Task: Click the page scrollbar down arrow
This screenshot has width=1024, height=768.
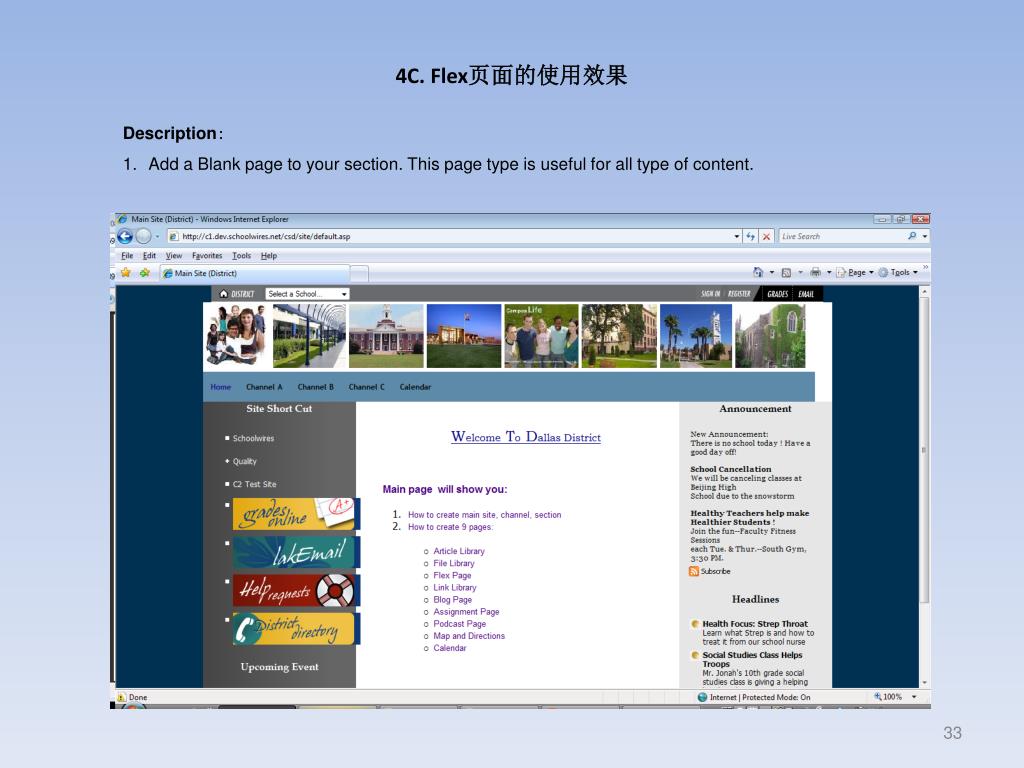Action: pos(924,682)
